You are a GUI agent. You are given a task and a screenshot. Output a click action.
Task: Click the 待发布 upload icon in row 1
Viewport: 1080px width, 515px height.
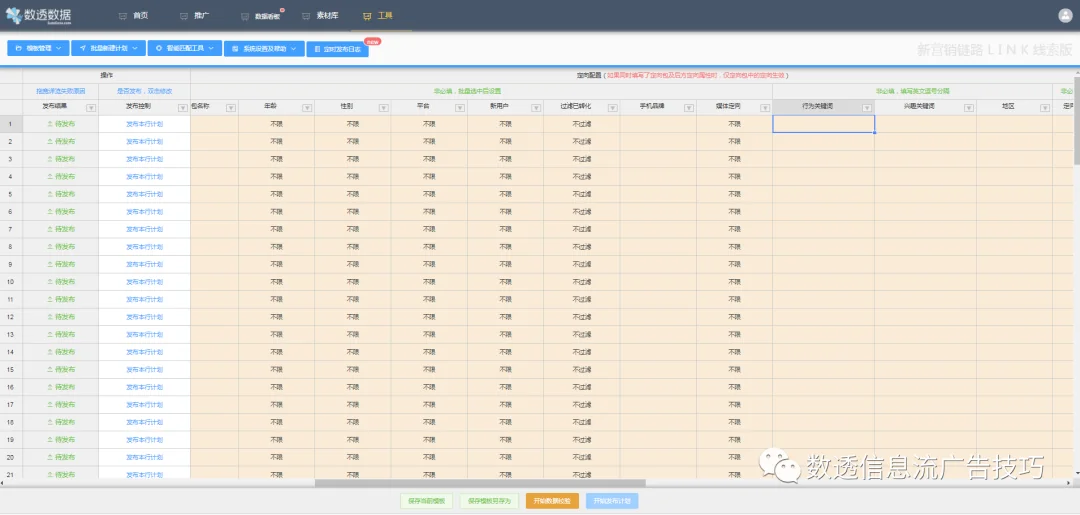tap(50, 124)
